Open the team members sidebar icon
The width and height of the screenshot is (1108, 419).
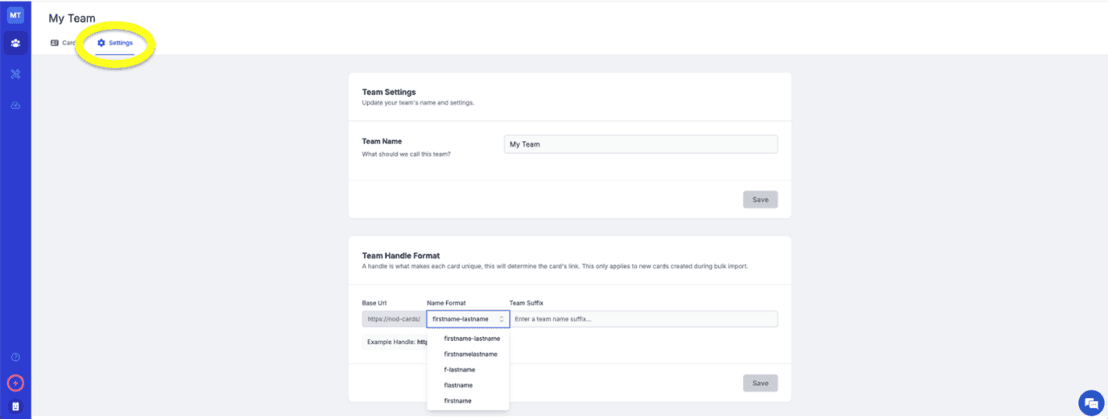click(15, 43)
